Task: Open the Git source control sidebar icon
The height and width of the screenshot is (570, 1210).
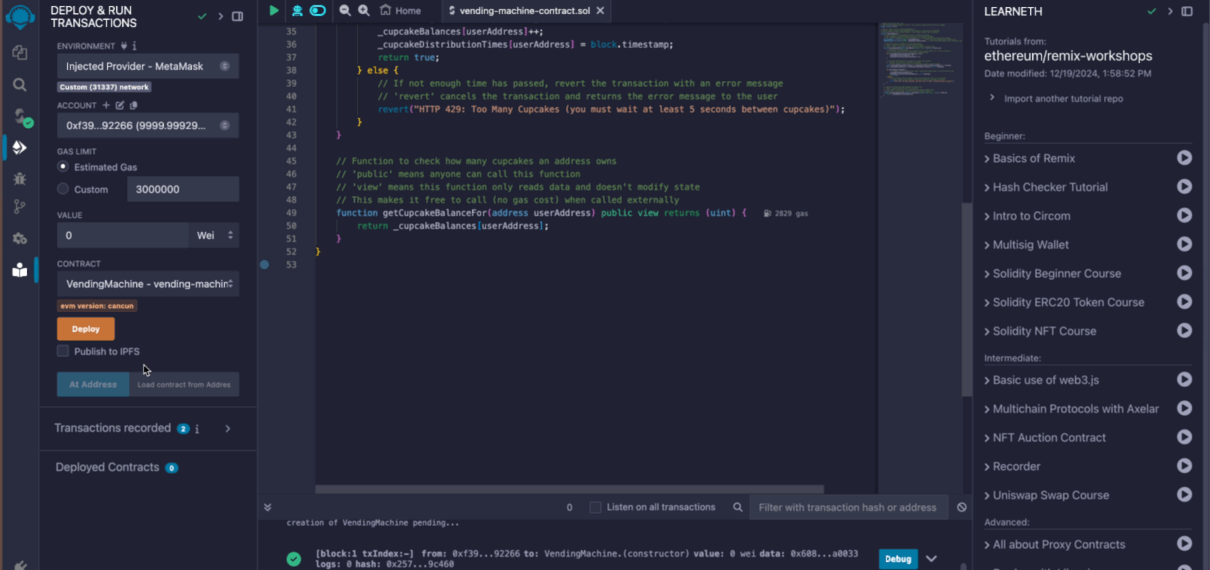Action: point(19,207)
